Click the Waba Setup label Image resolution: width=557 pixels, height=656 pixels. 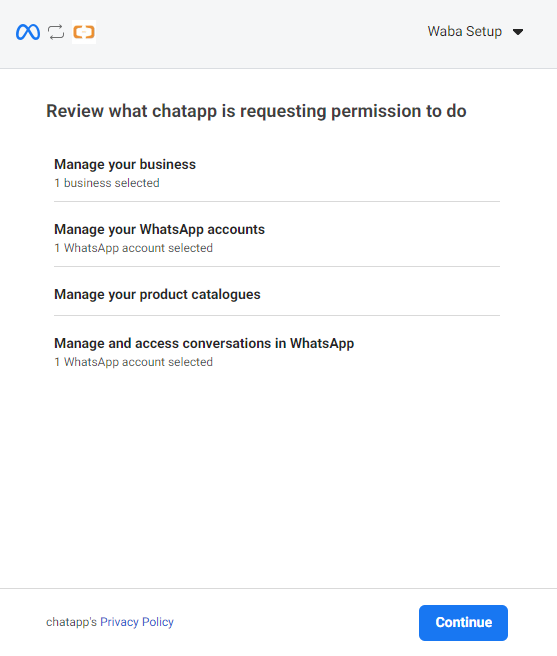click(465, 31)
